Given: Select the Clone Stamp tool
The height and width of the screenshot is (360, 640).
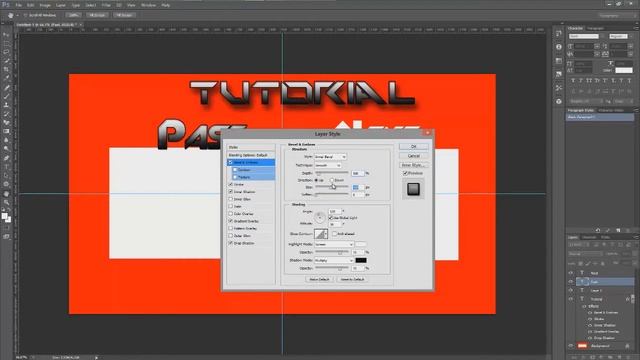Looking at the screenshot, I should point(6,105).
